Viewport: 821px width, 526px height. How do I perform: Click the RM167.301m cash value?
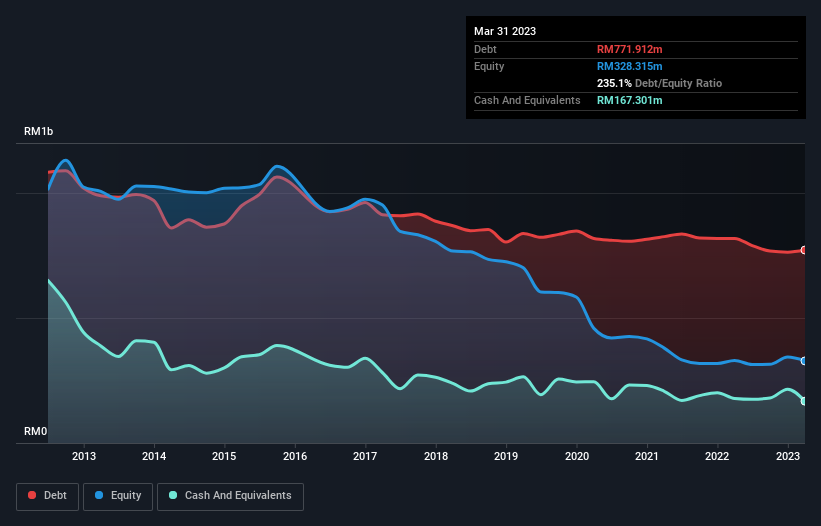[629, 100]
